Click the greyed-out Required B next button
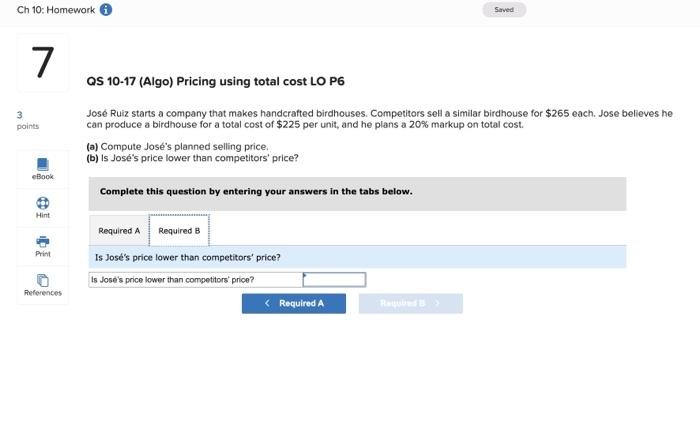This screenshot has width=700, height=437. click(x=411, y=304)
